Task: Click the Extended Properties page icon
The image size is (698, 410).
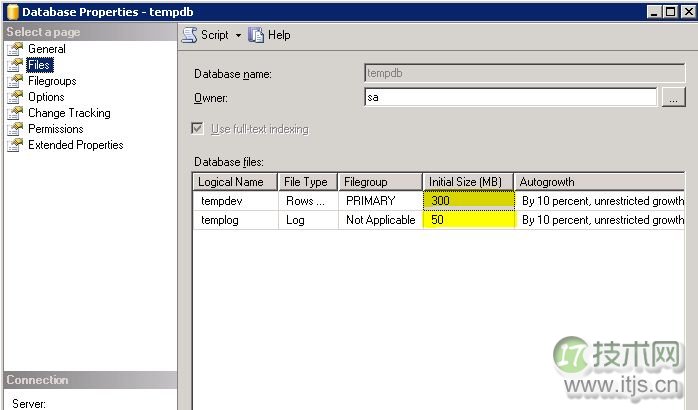Action: point(15,145)
